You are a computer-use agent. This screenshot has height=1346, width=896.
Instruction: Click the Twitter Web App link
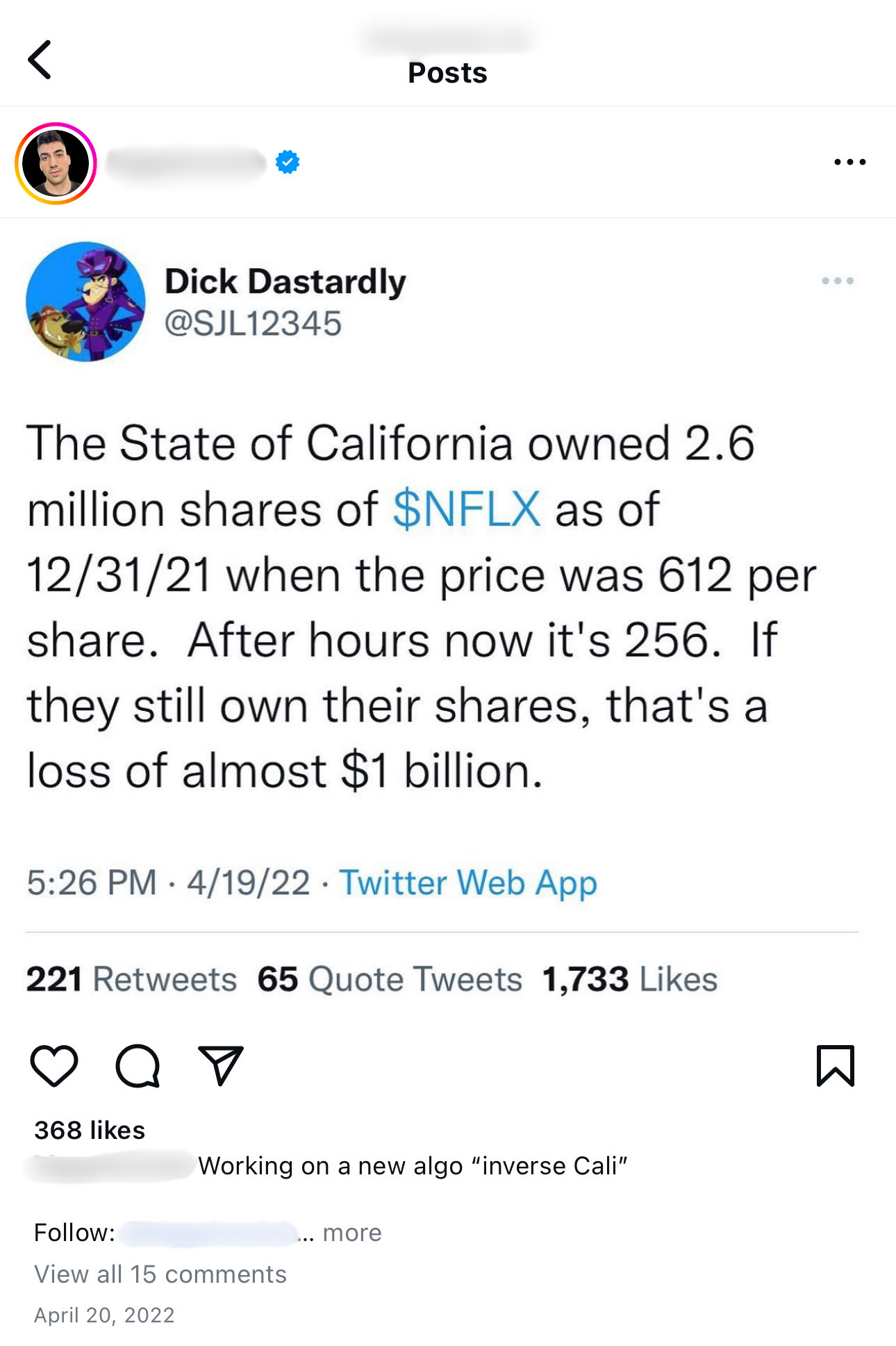467,883
